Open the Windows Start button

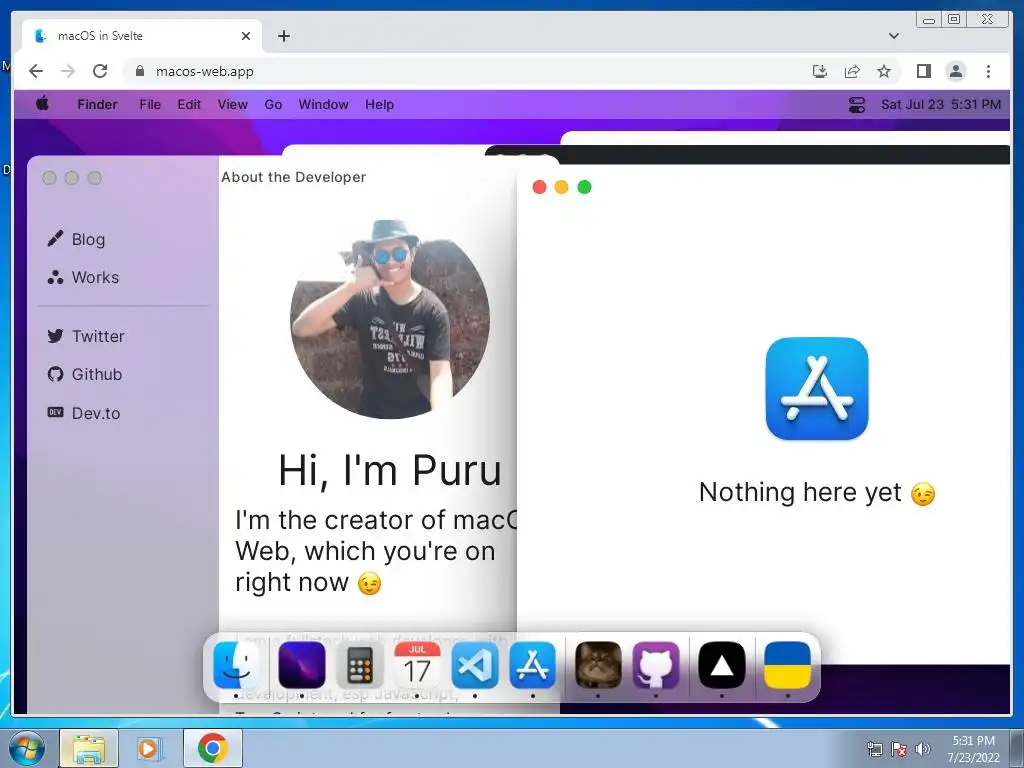point(26,748)
